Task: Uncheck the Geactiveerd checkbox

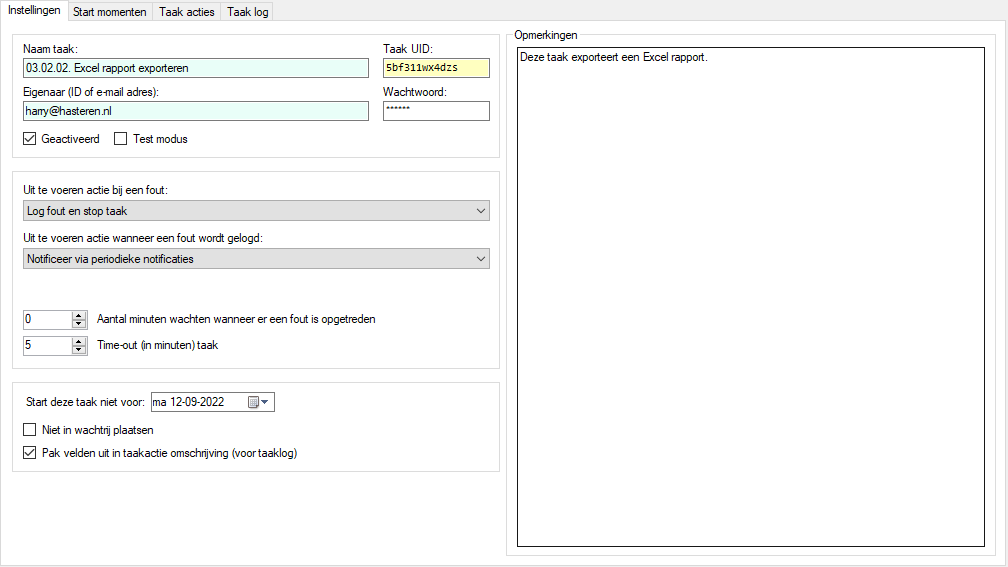Action: point(30,139)
